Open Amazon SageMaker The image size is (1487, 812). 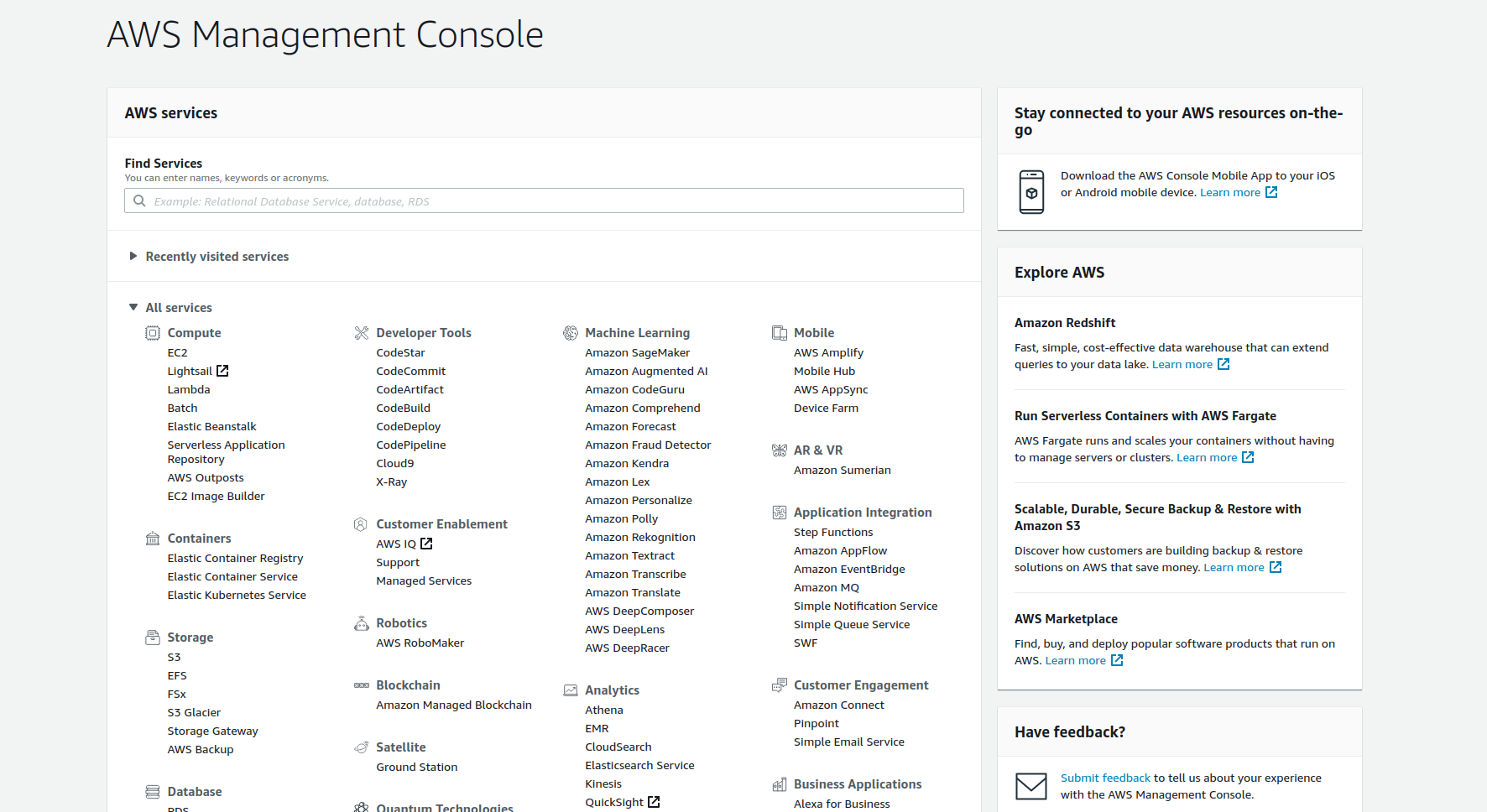(638, 353)
